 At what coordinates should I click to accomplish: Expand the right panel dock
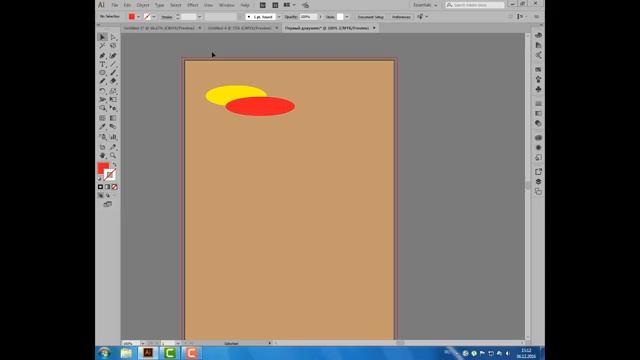[541, 25]
